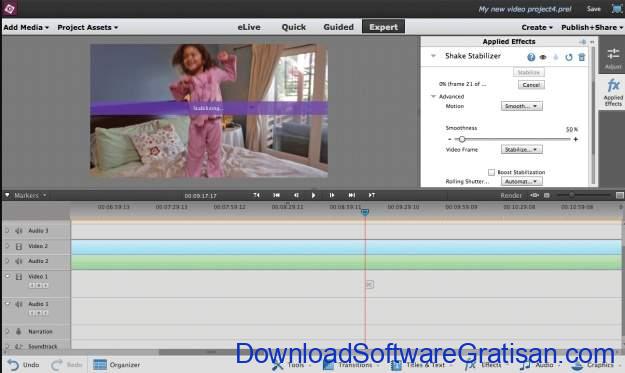This screenshot has width=625, height=373.
Task: Click the Soundtrack track icon
Action: pos(19,347)
